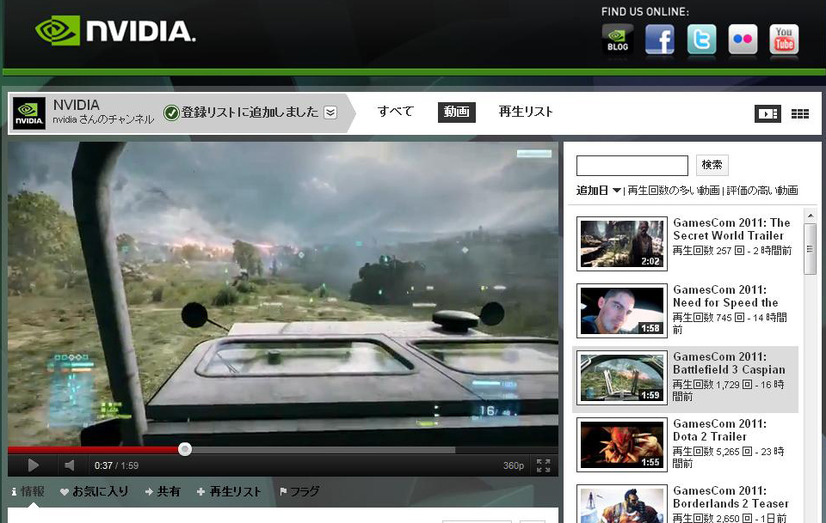Image resolution: width=826 pixels, height=523 pixels.
Task: Open Need for Speed the video title
Action: point(725,296)
